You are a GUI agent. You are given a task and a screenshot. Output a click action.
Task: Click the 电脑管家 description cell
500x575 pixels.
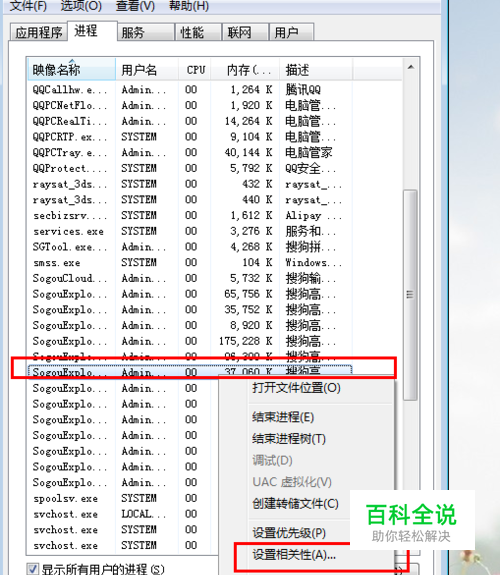coord(309,153)
